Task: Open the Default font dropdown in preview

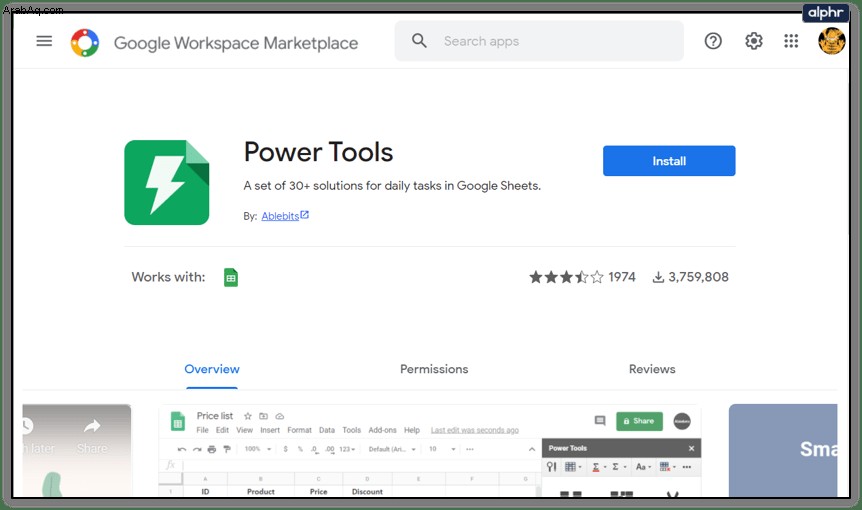Action: click(x=392, y=449)
